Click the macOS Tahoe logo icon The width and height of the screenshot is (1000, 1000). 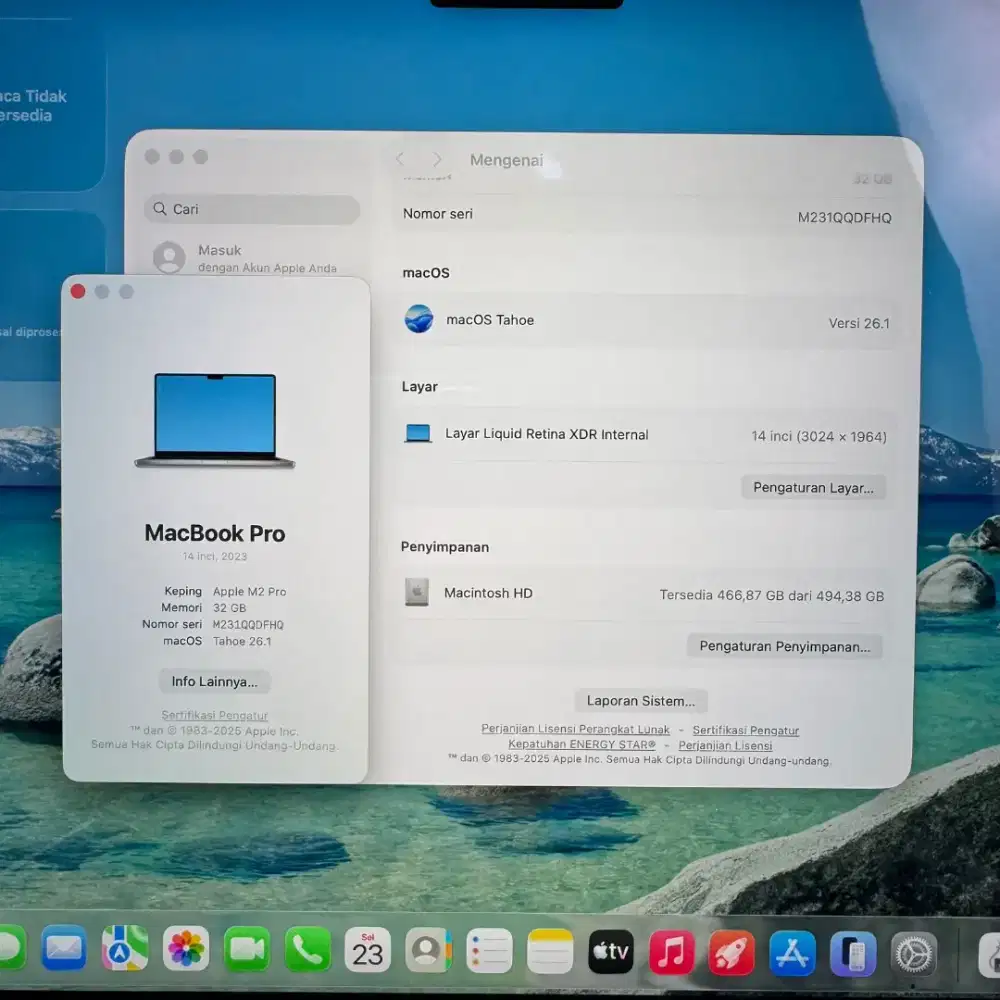pos(419,319)
